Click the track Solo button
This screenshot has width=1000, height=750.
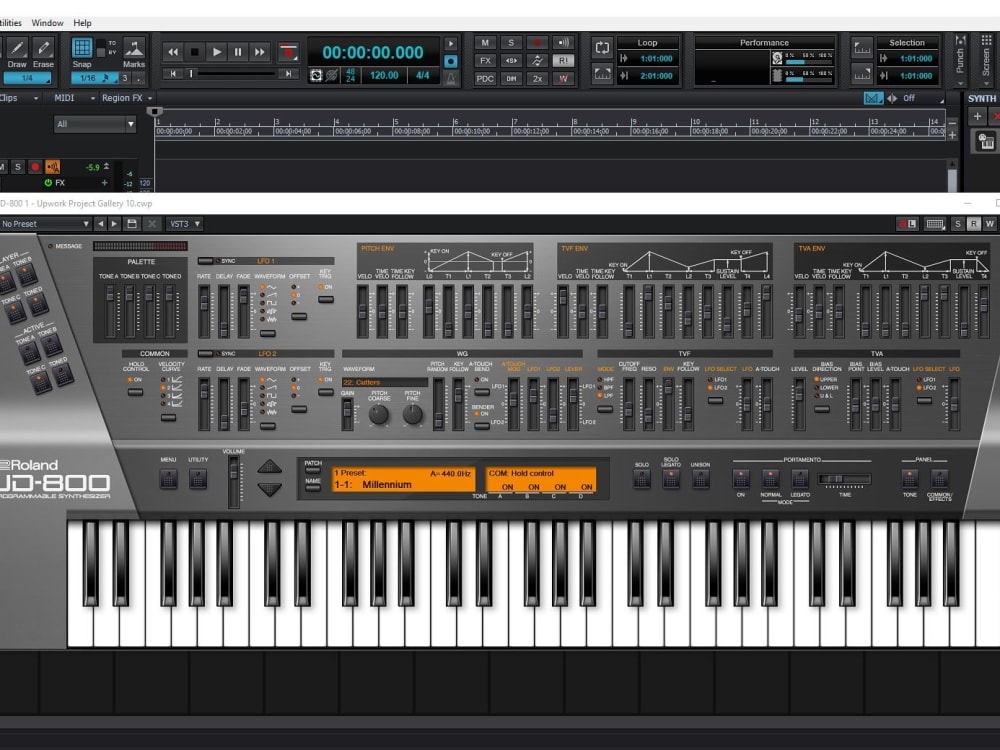coord(18,167)
